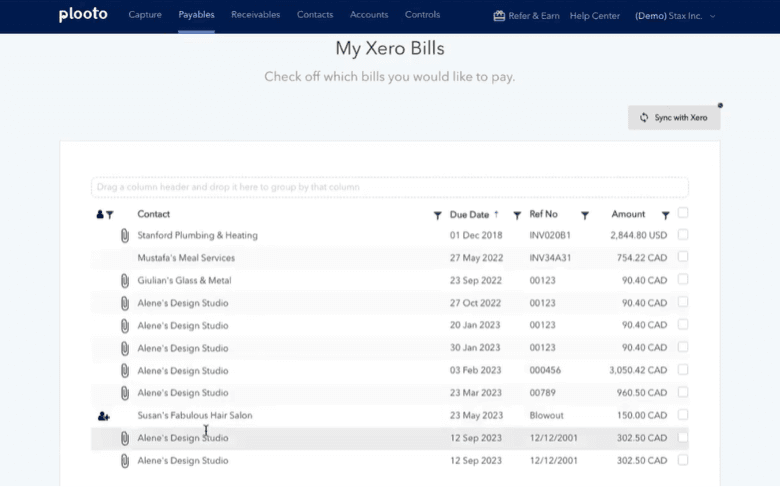780x488 pixels.
Task: Open the Capture tab
Action: (145, 15)
